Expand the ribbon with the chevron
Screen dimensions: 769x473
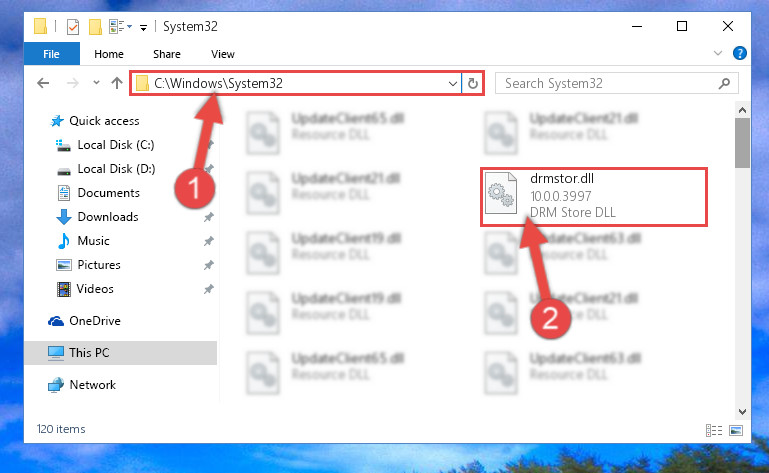718,53
